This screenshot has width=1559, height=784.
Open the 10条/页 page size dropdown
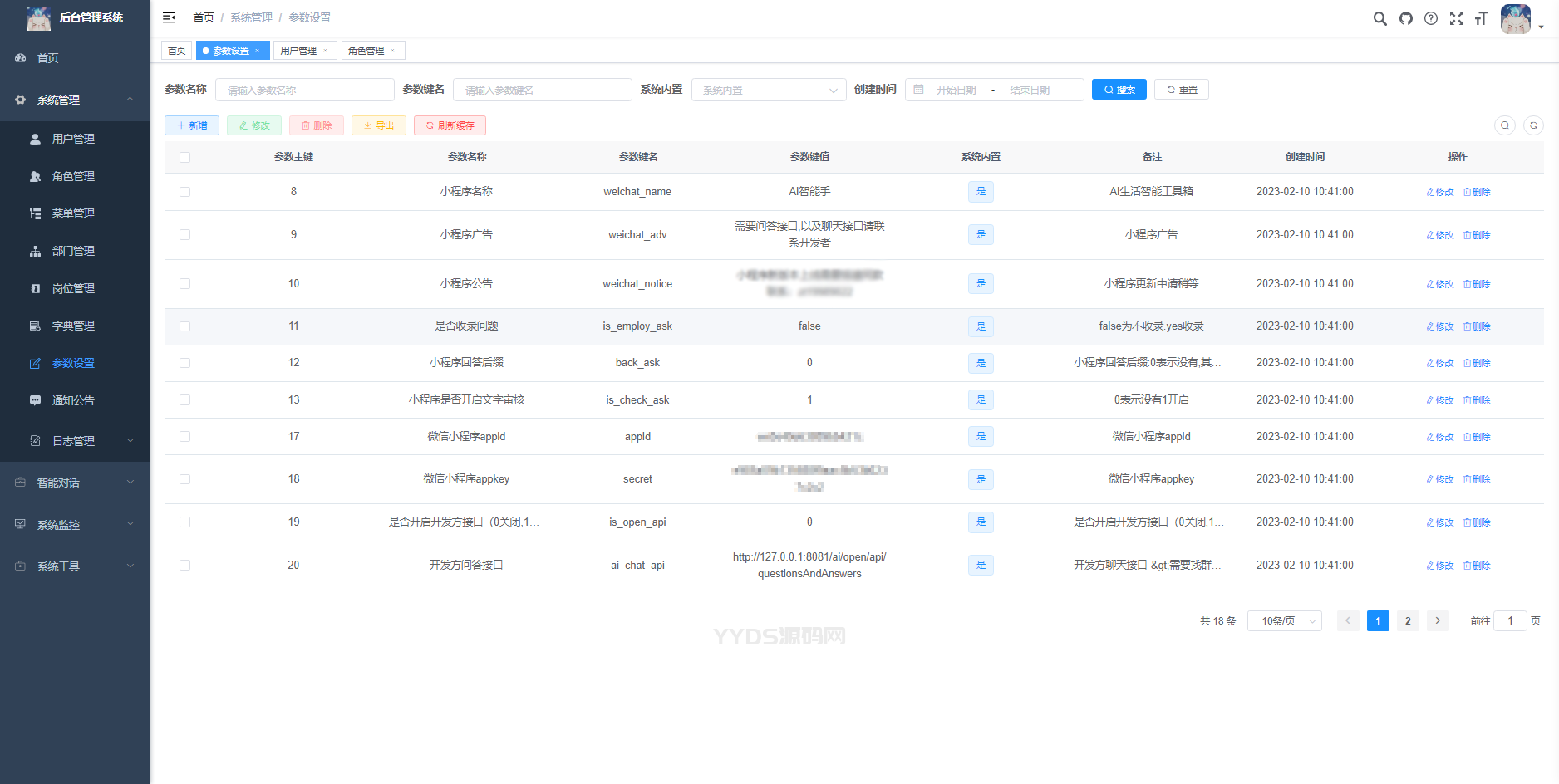(1284, 621)
